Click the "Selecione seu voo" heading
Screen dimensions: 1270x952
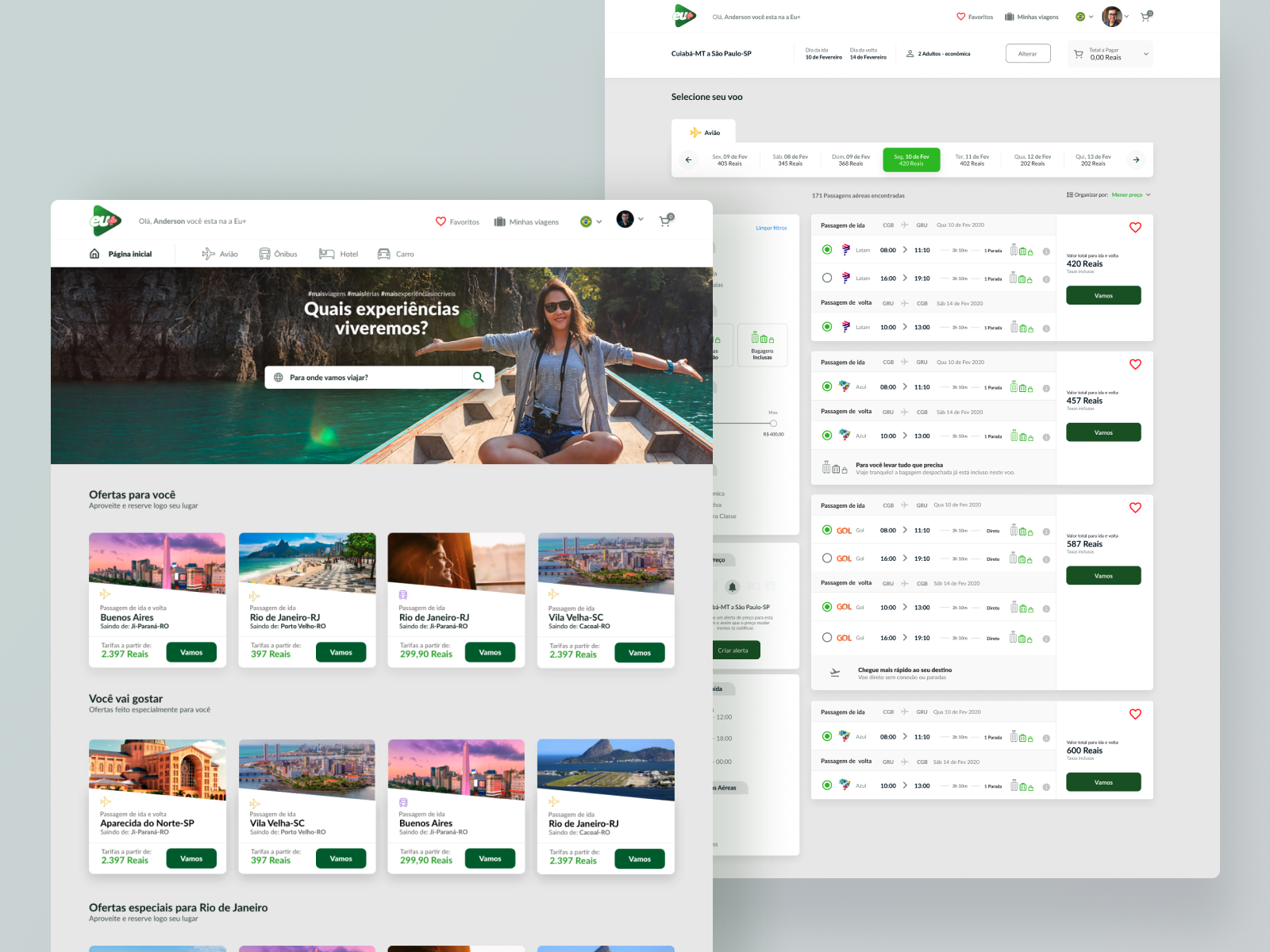pos(707,97)
